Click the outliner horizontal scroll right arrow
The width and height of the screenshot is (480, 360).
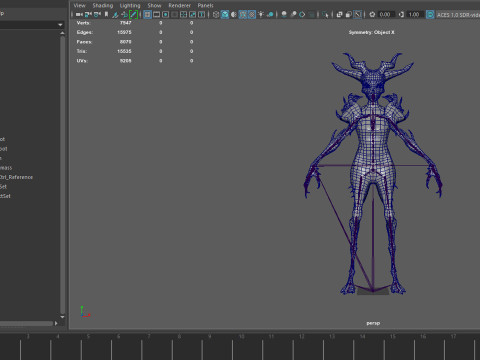click(x=56, y=323)
